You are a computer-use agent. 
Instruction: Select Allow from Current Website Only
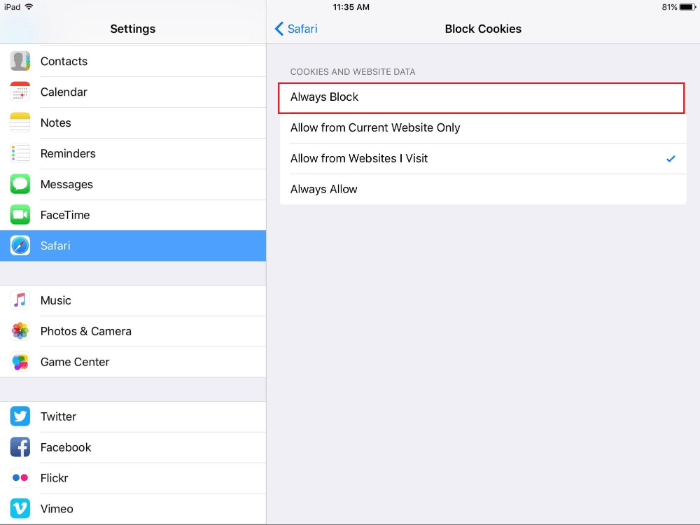pyautogui.click(x=481, y=128)
